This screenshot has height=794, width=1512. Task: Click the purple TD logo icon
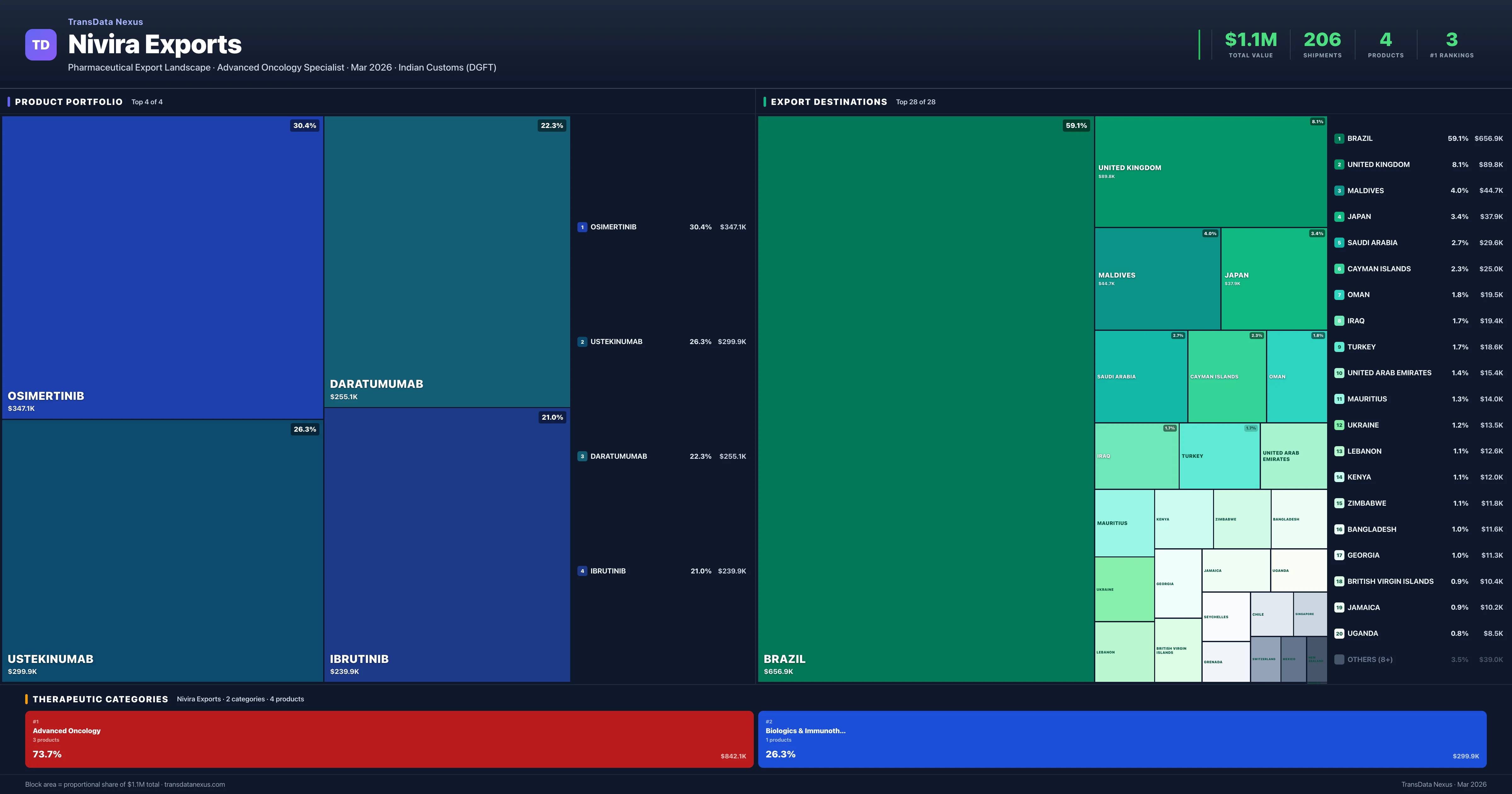[x=41, y=45]
